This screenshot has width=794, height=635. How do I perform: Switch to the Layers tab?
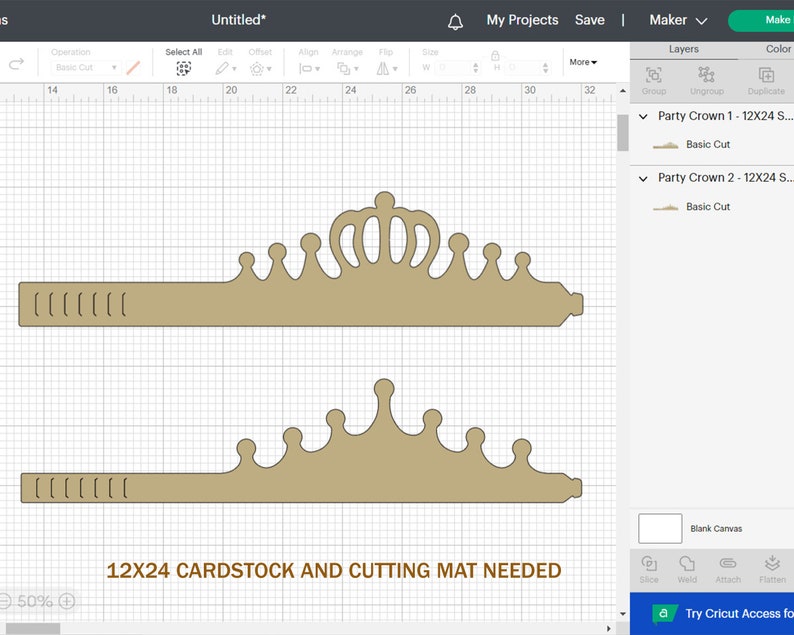click(x=684, y=49)
